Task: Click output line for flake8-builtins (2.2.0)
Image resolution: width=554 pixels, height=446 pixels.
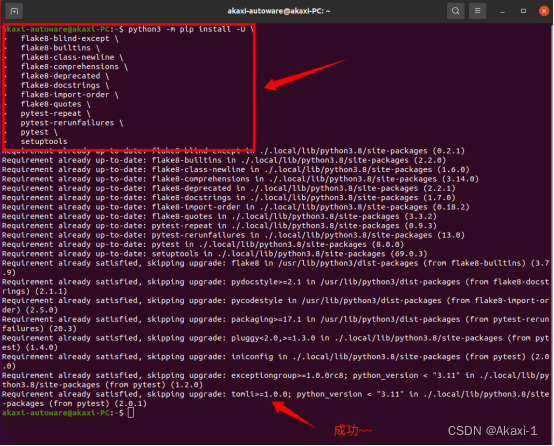Action: click(224, 160)
